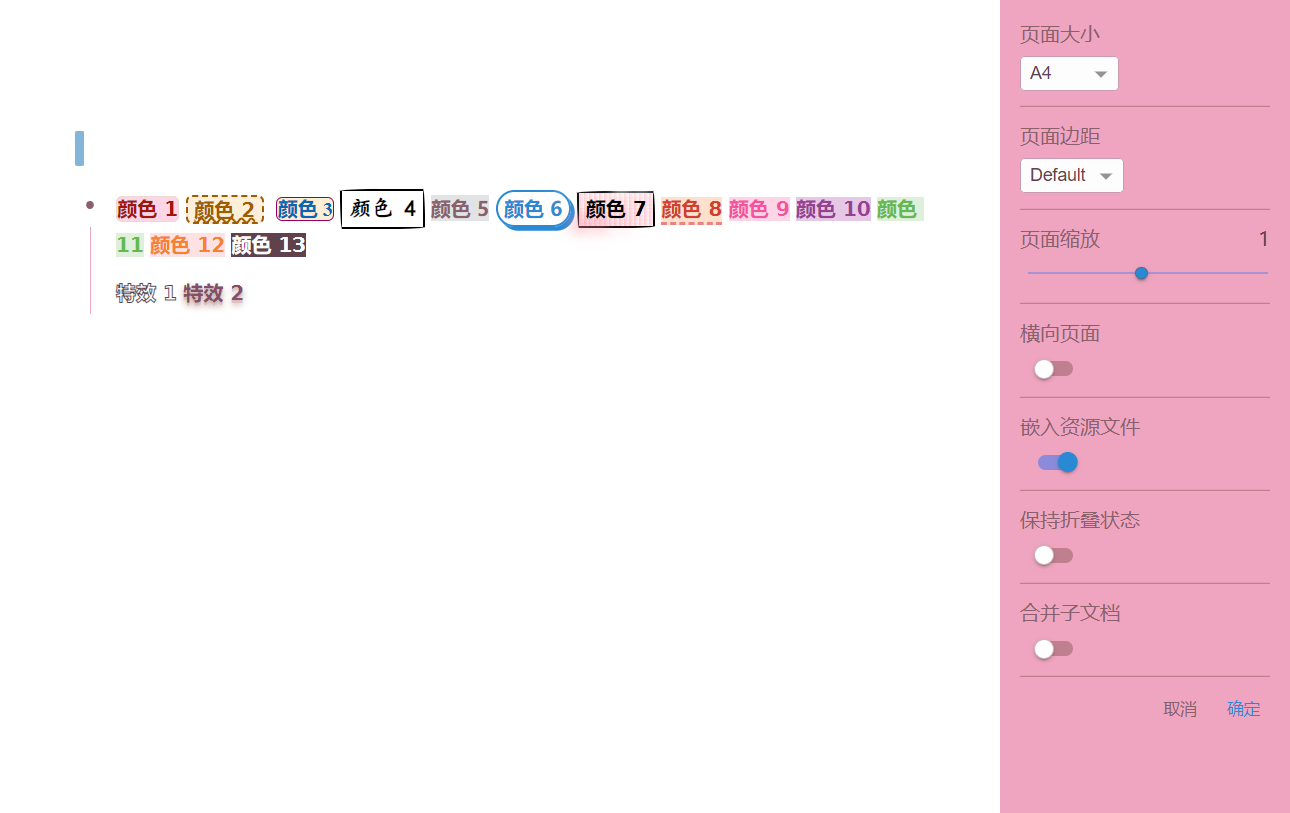
Task: Toggle the 横向页面 switch
Action: coord(1054,369)
